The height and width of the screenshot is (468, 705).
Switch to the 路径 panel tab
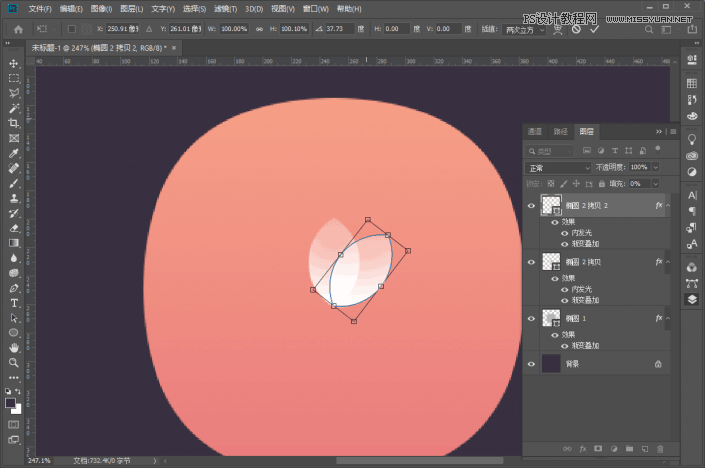pyautogui.click(x=560, y=131)
